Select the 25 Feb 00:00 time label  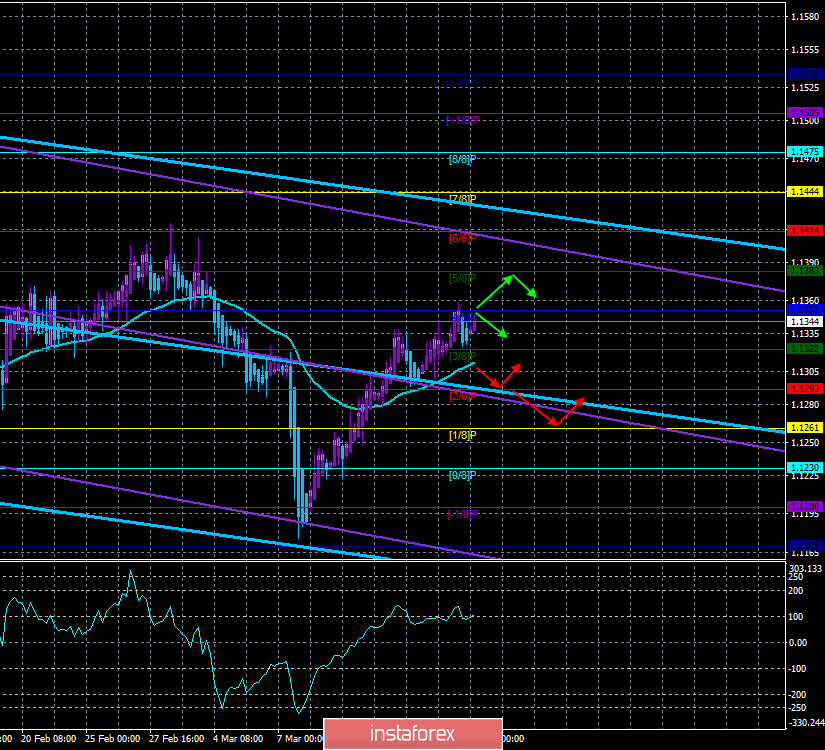[x=113, y=738]
